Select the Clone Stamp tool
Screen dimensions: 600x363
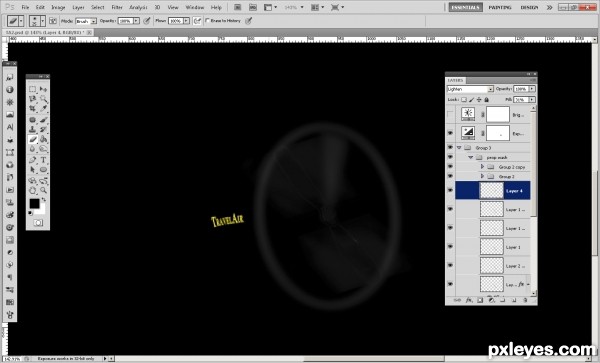coord(33,129)
